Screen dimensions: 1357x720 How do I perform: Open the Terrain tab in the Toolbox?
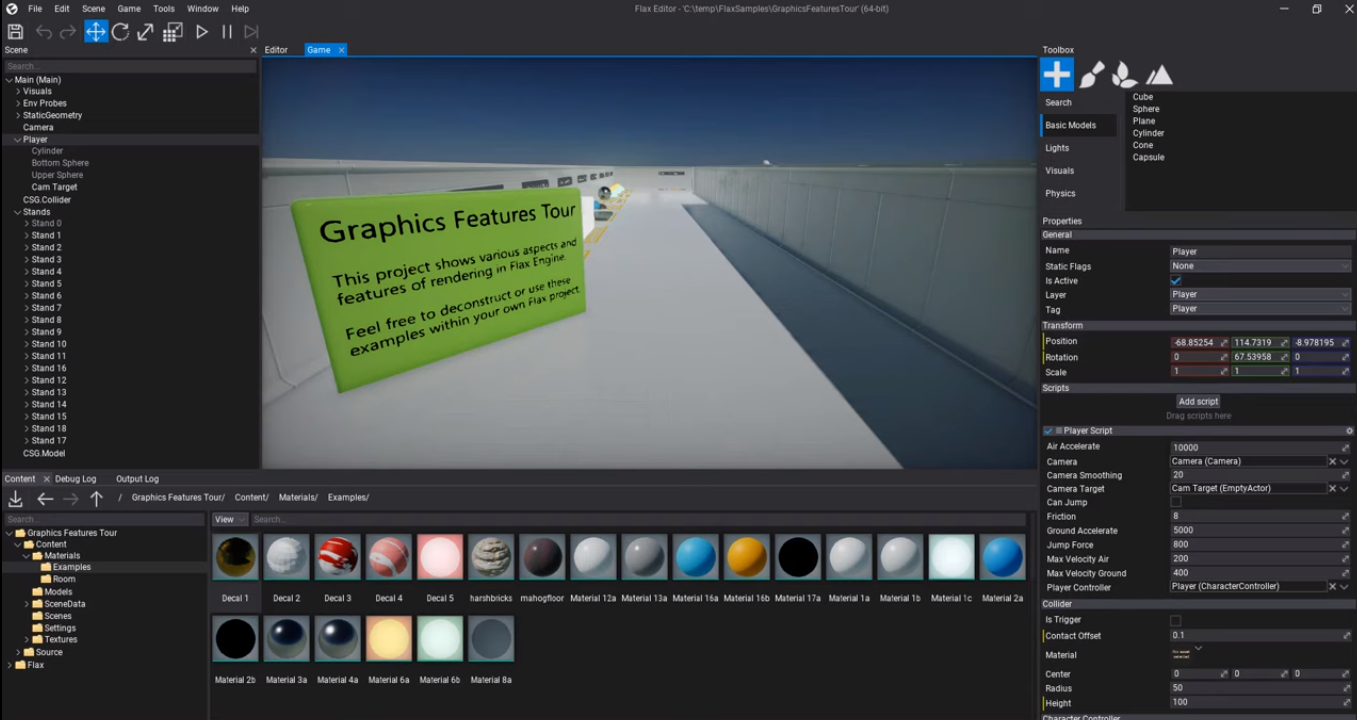[x=1159, y=73]
